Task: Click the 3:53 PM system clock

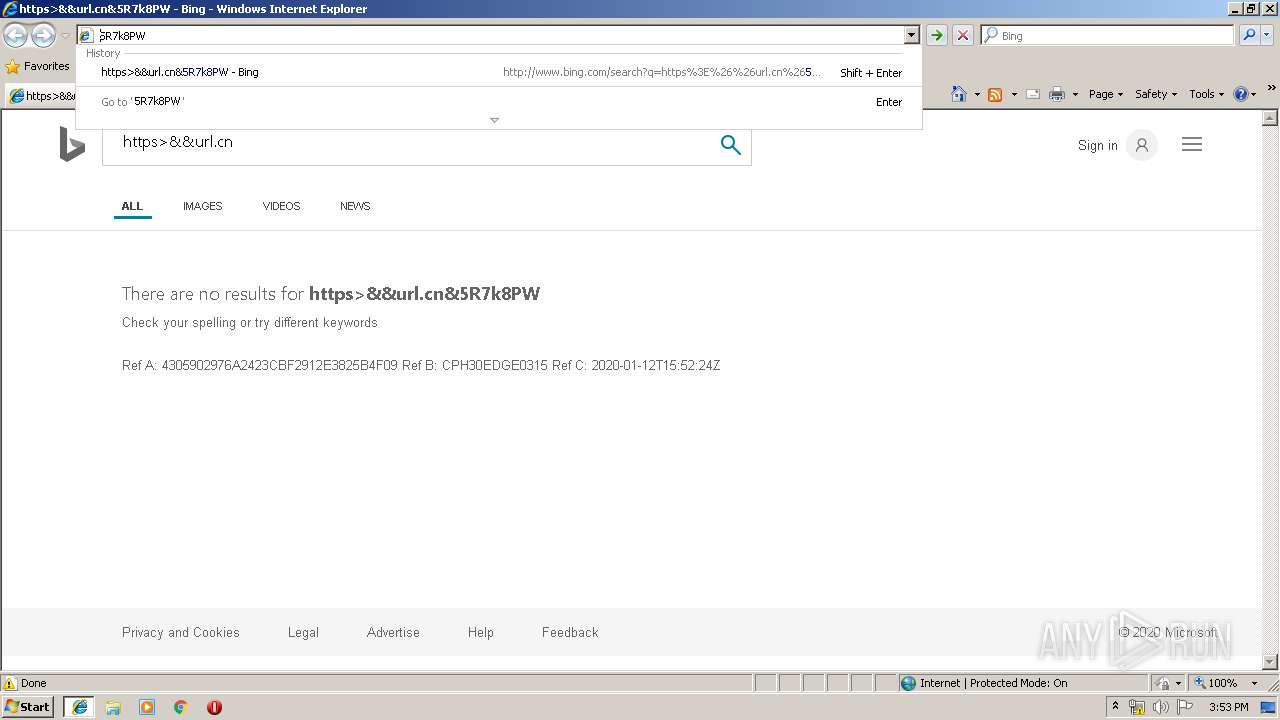Action: click(x=1228, y=707)
